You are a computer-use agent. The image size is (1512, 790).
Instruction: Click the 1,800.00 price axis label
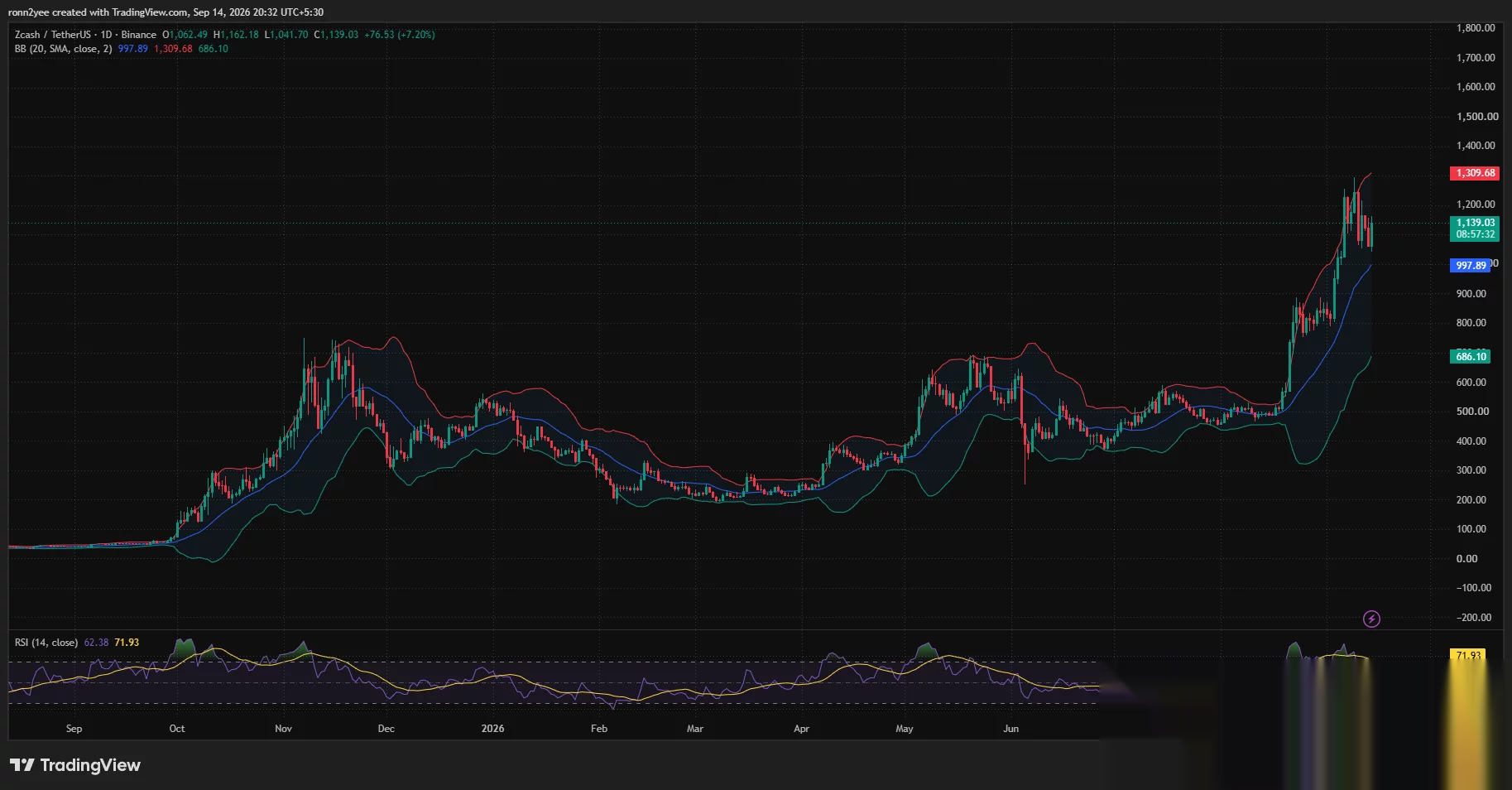pos(1476,28)
